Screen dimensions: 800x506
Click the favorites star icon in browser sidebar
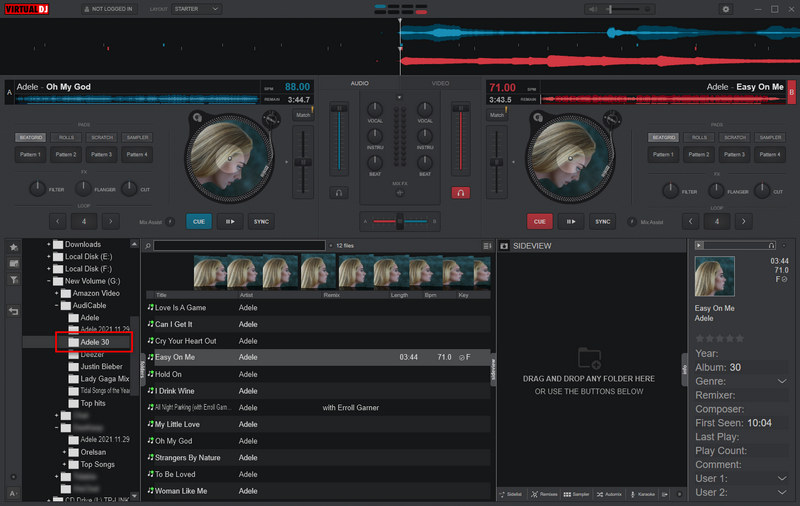[14, 247]
